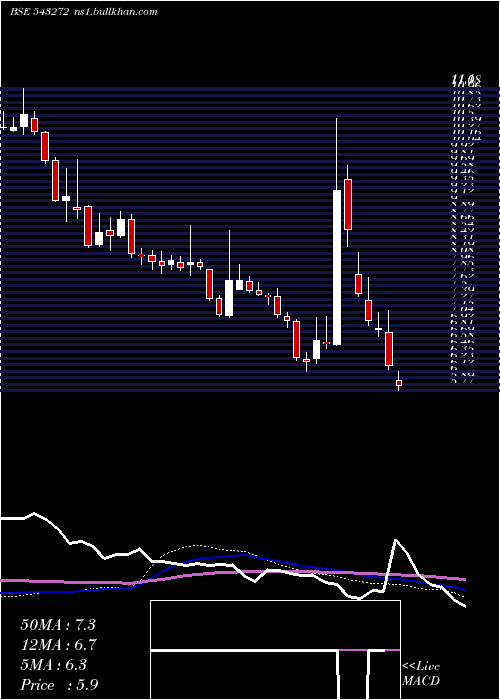This screenshot has width=500, height=700.
Task: Select the 50MA : 7.3 value
Action: [58, 625]
